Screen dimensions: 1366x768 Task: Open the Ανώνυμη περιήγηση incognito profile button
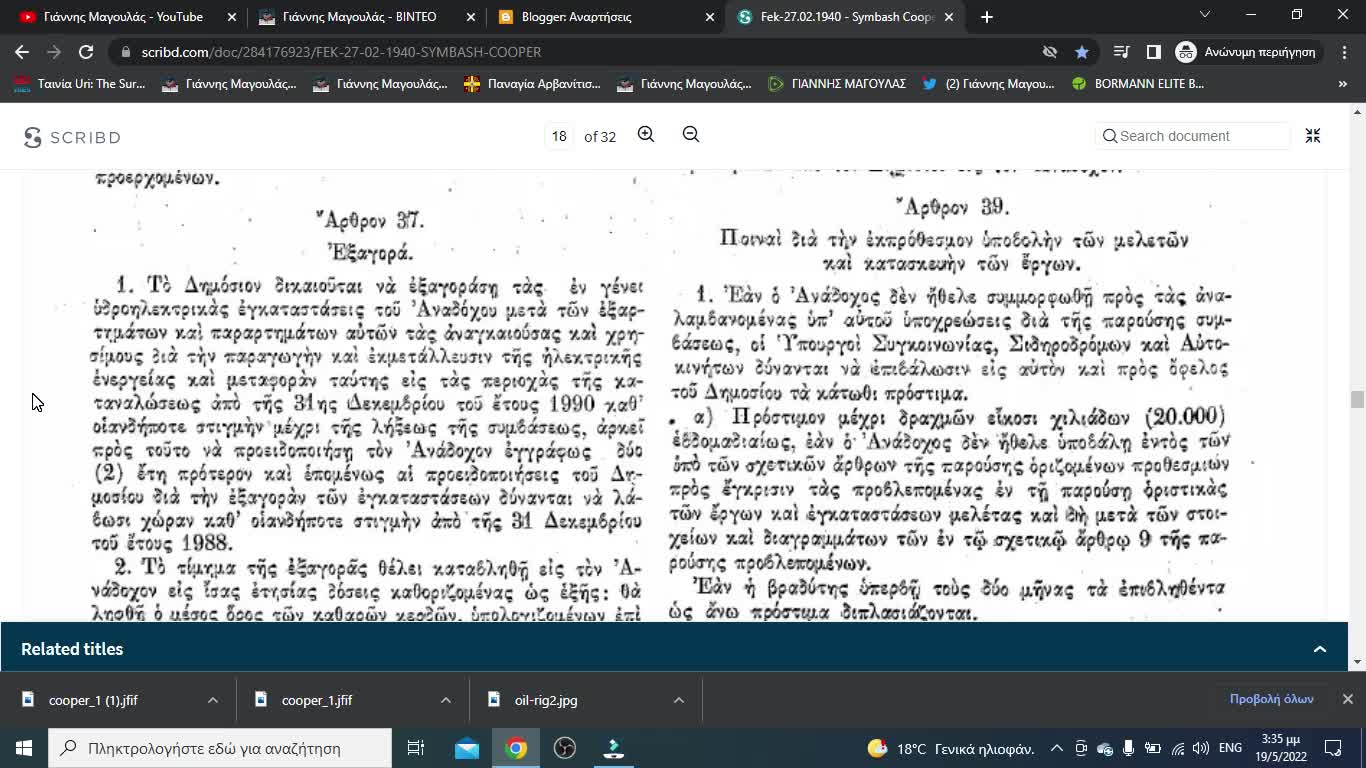(1247, 52)
